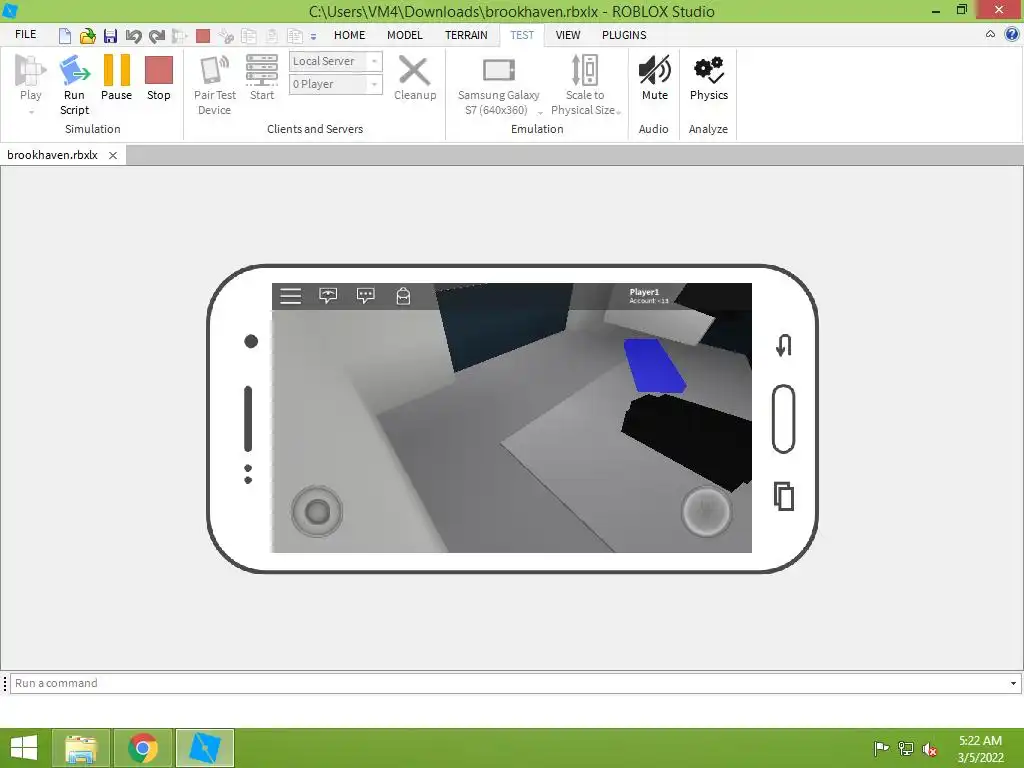Click the New file icon in quick access toolbar
This screenshot has height=768, width=1024.
[65, 35]
